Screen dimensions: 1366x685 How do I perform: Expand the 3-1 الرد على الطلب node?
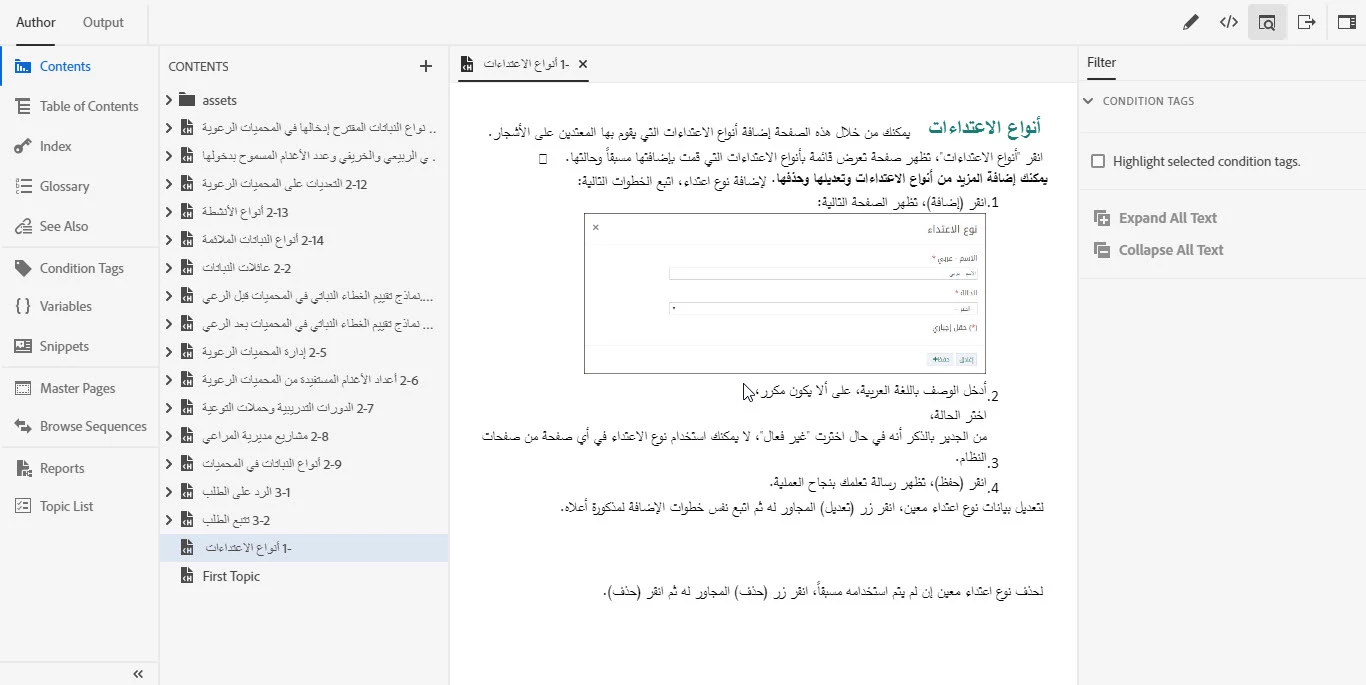[x=169, y=492]
